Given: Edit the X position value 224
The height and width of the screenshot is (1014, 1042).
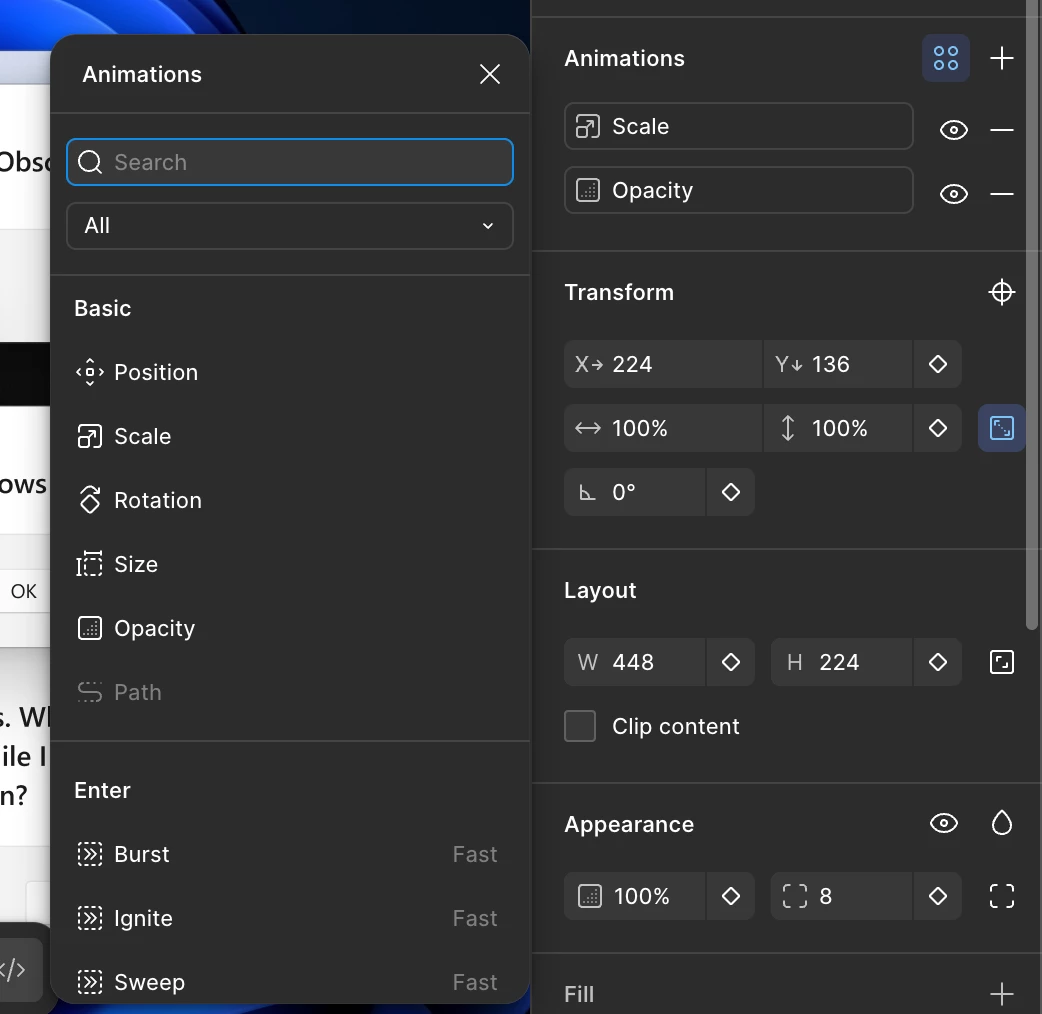Looking at the screenshot, I should pyautogui.click(x=663, y=364).
